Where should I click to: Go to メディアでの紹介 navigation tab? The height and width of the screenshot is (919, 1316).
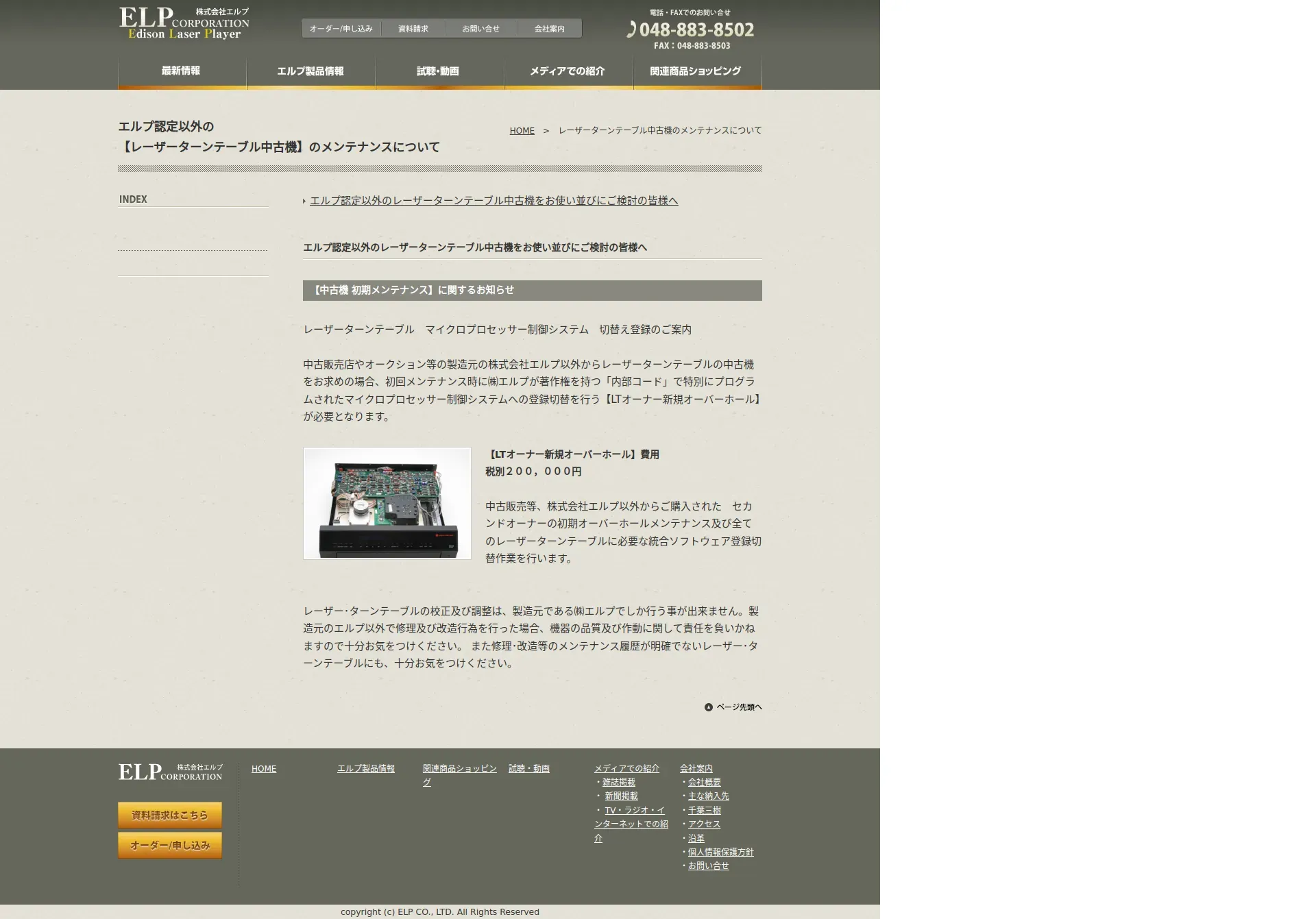coord(568,71)
